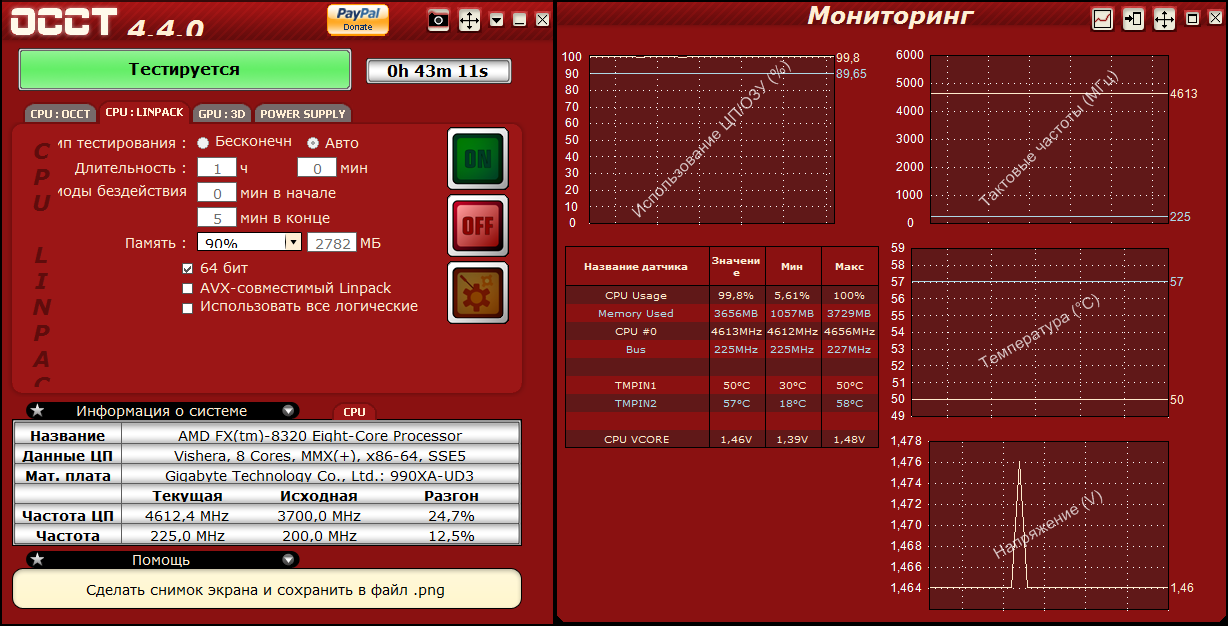Click the star next to Помощь header
Image resolution: width=1228 pixels, height=626 pixels.
pos(37,559)
